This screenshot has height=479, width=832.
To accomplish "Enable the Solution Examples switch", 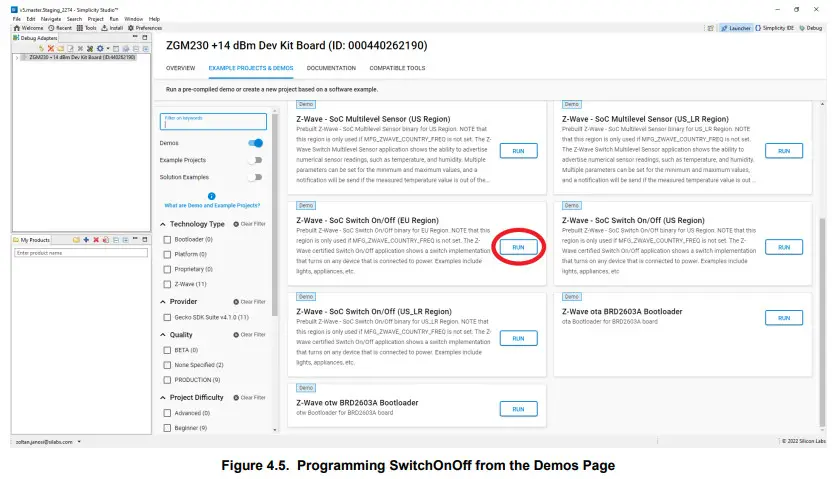I will [255, 177].
